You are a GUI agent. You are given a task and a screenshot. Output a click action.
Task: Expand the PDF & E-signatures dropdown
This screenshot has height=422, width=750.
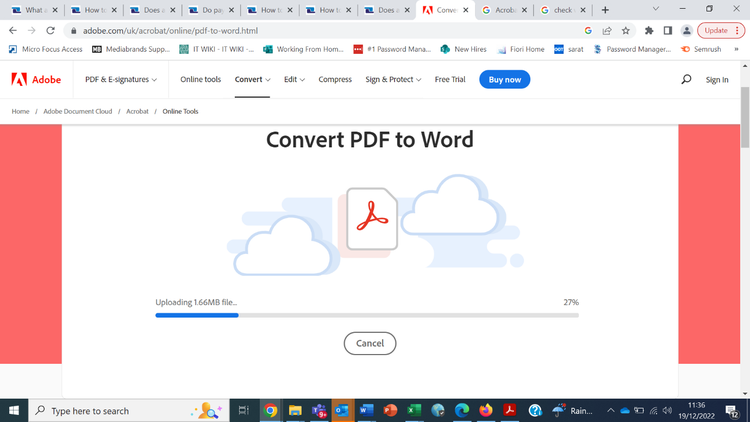[x=121, y=79]
